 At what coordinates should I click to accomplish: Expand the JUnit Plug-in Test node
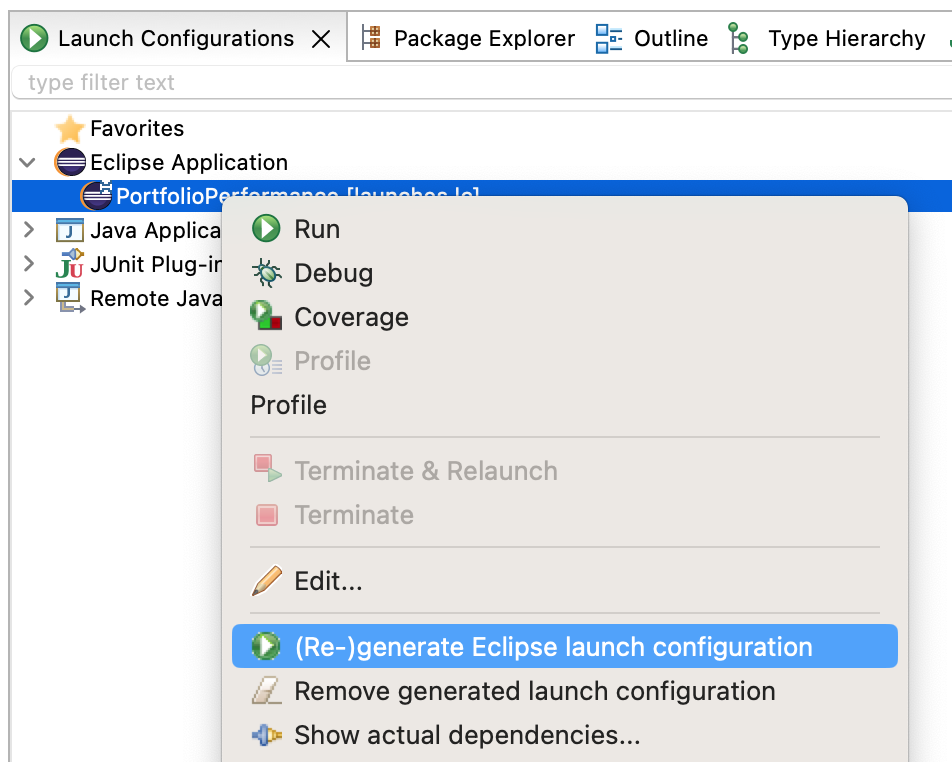(28, 264)
